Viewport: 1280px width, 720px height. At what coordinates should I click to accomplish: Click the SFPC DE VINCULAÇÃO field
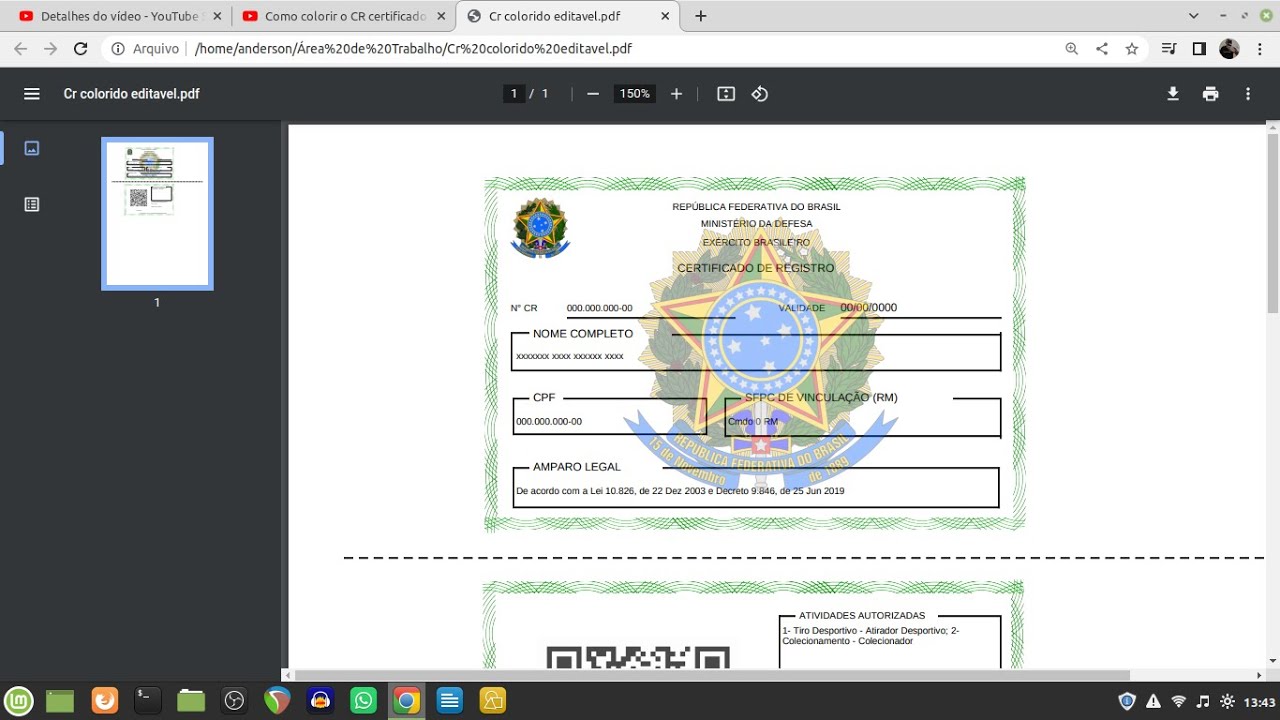click(x=862, y=418)
